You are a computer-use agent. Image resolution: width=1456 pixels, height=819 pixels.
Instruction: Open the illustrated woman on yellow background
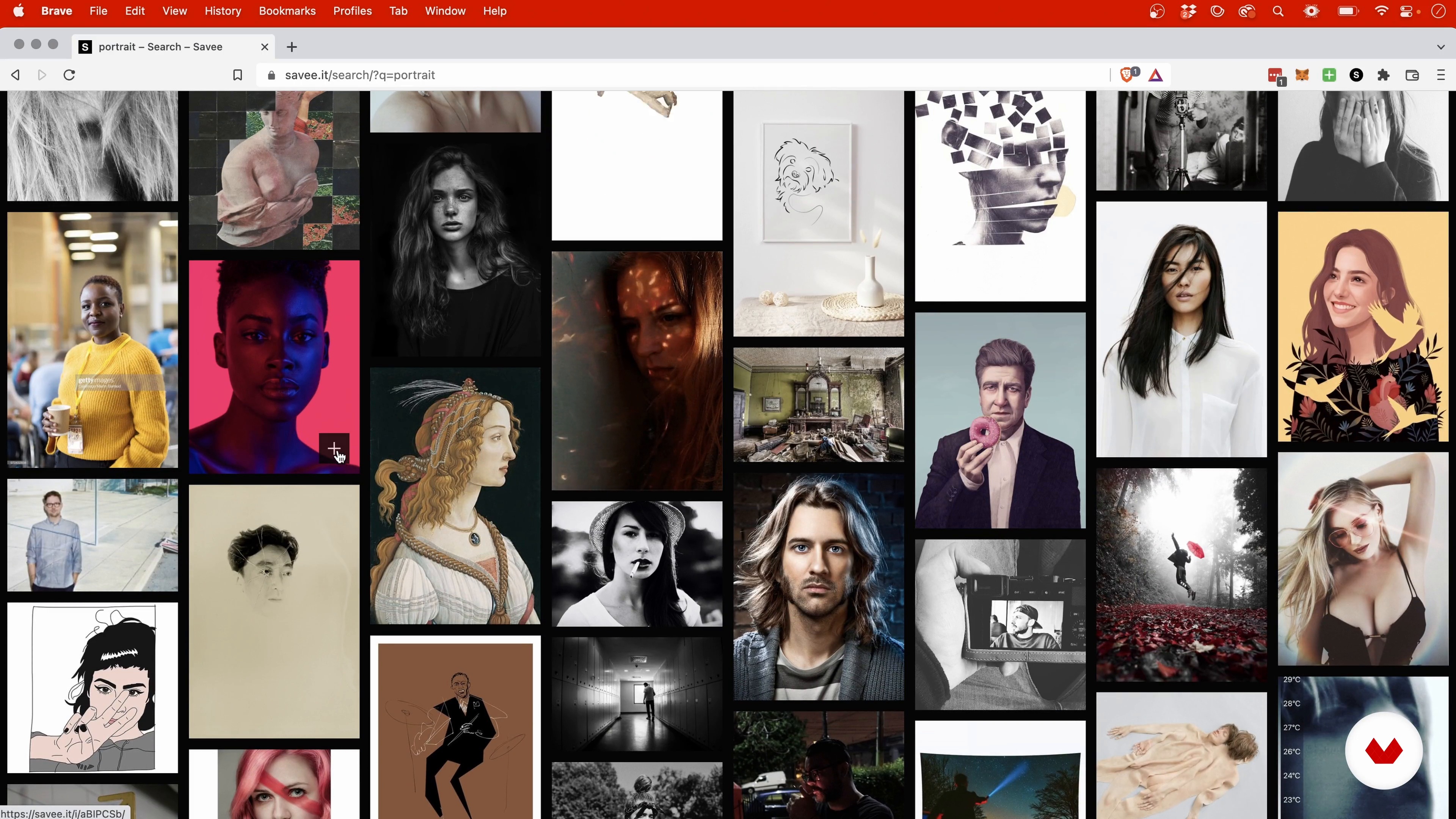[1363, 327]
